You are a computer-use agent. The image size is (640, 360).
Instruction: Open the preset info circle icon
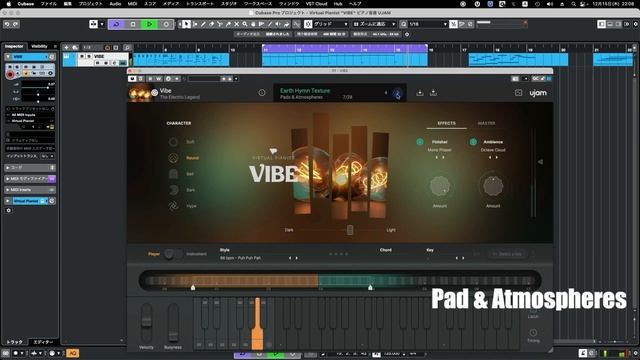click(262, 93)
